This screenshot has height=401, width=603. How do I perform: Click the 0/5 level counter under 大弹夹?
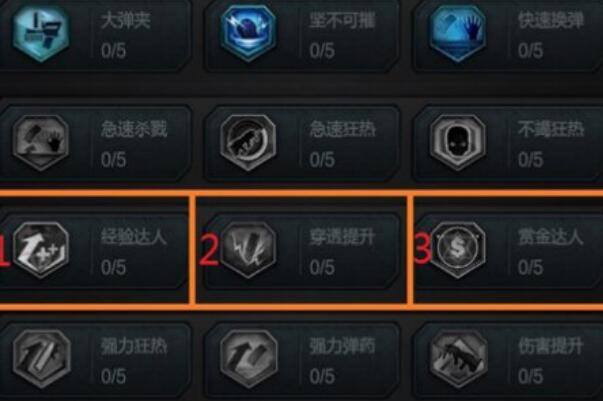click(113, 50)
